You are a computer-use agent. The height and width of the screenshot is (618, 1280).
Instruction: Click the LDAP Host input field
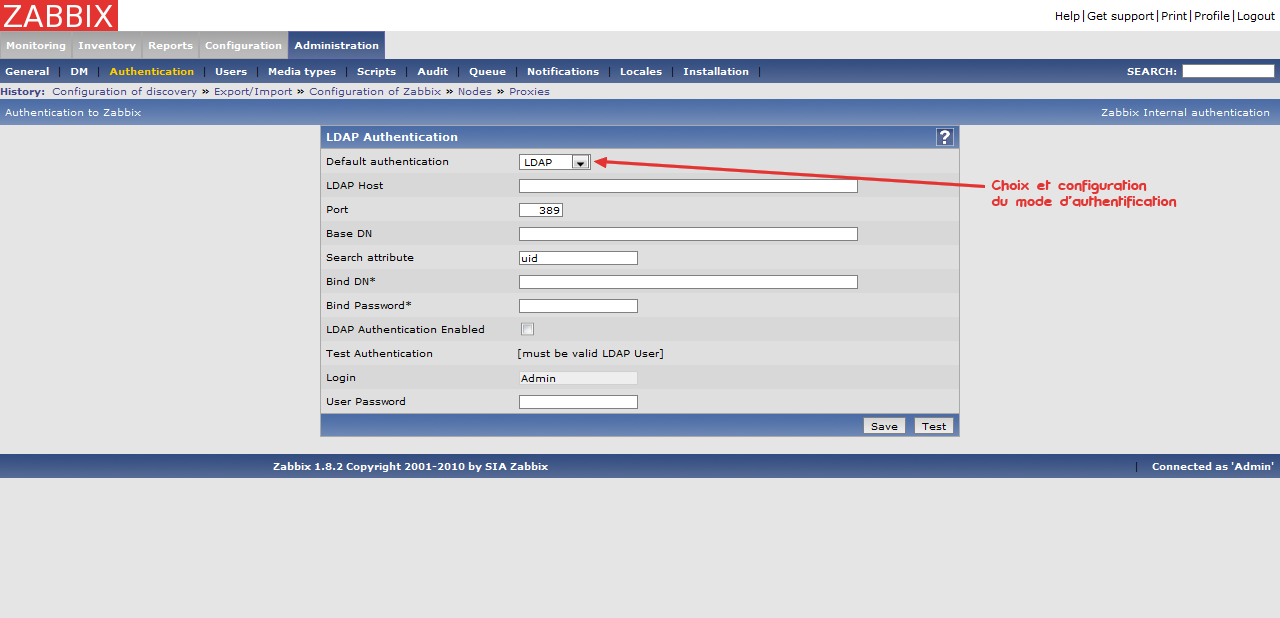click(x=688, y=186)
